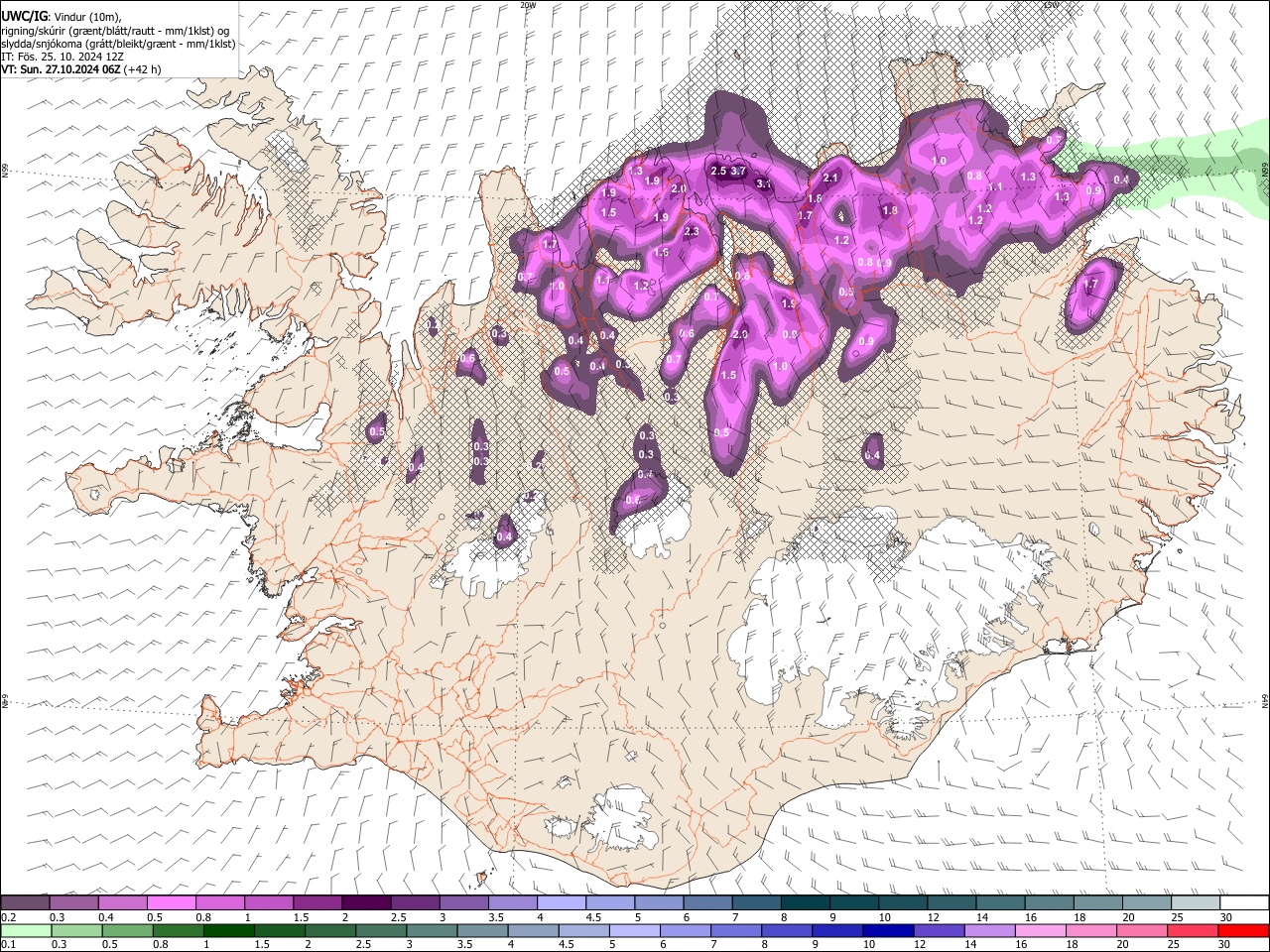
Task: Pick the pale green 0.1 swatch in bottom legend row
Action: [x=26, y=930]
